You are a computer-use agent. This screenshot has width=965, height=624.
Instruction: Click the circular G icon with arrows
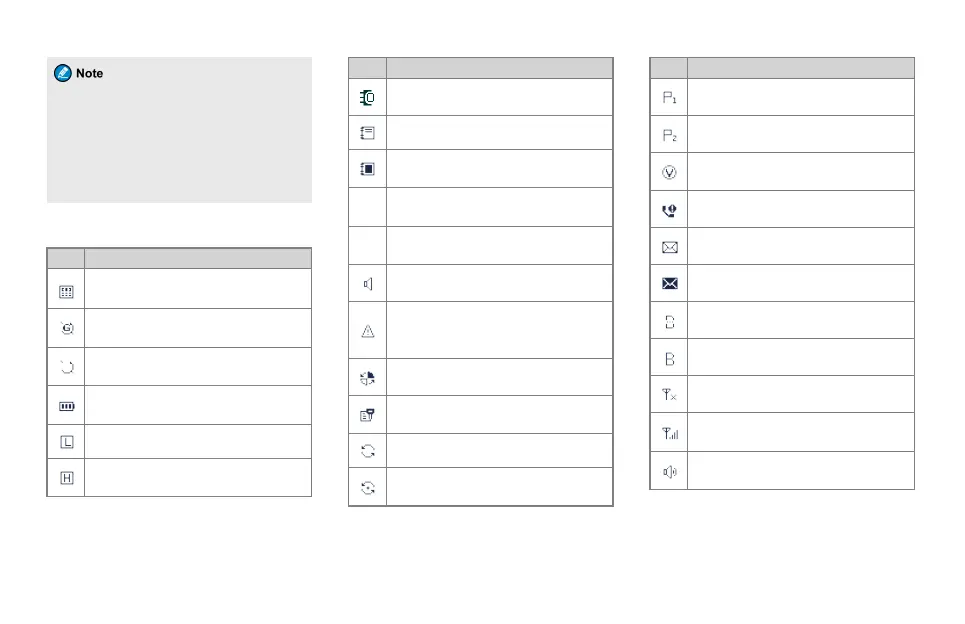[x=66, y=328]
